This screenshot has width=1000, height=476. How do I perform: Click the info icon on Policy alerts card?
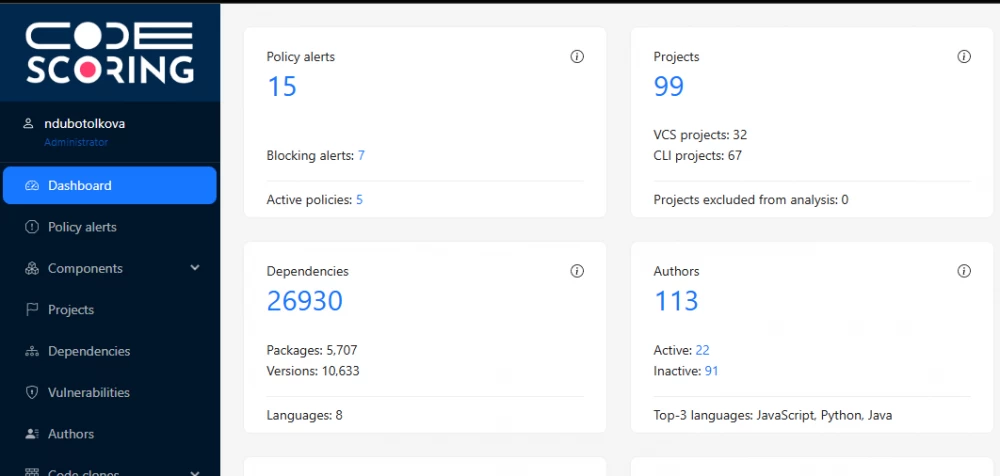tap(577, 57)
